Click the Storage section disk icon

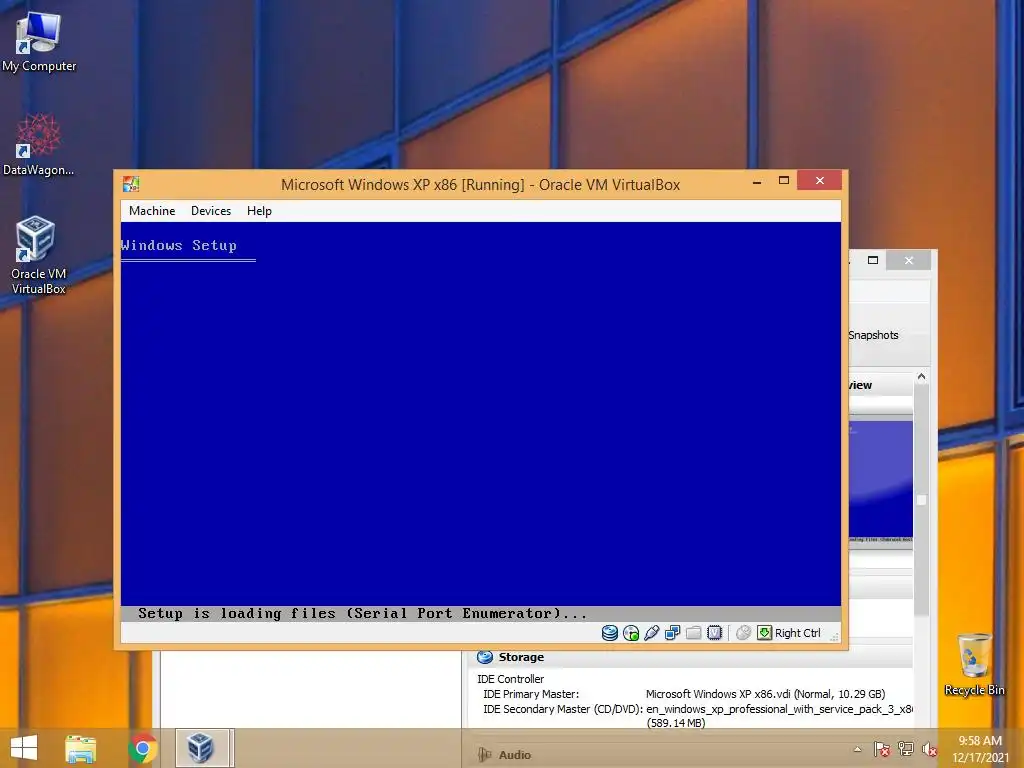click(485, 657)
